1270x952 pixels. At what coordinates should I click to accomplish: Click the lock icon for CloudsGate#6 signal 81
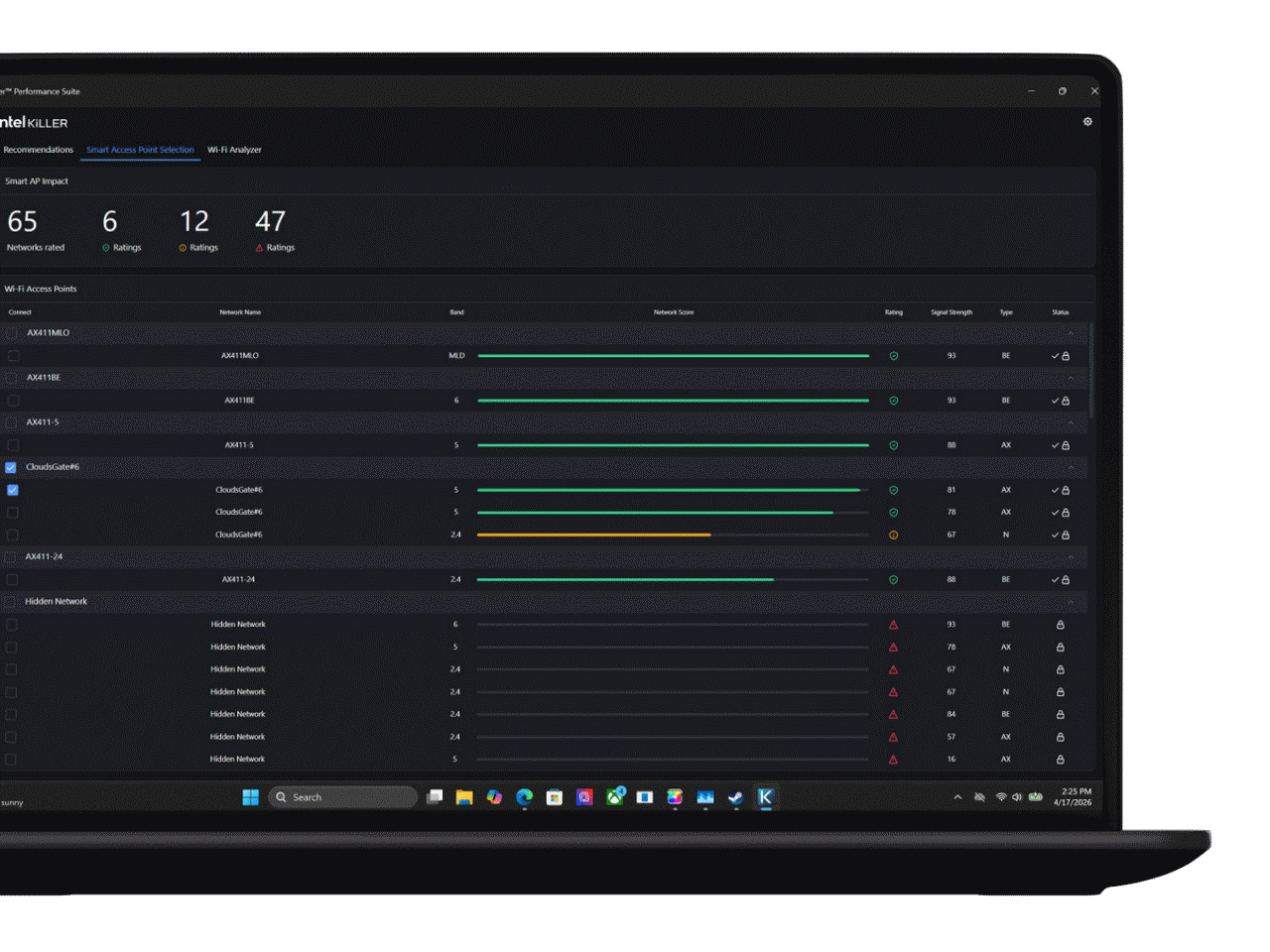tap(1066, 490)
